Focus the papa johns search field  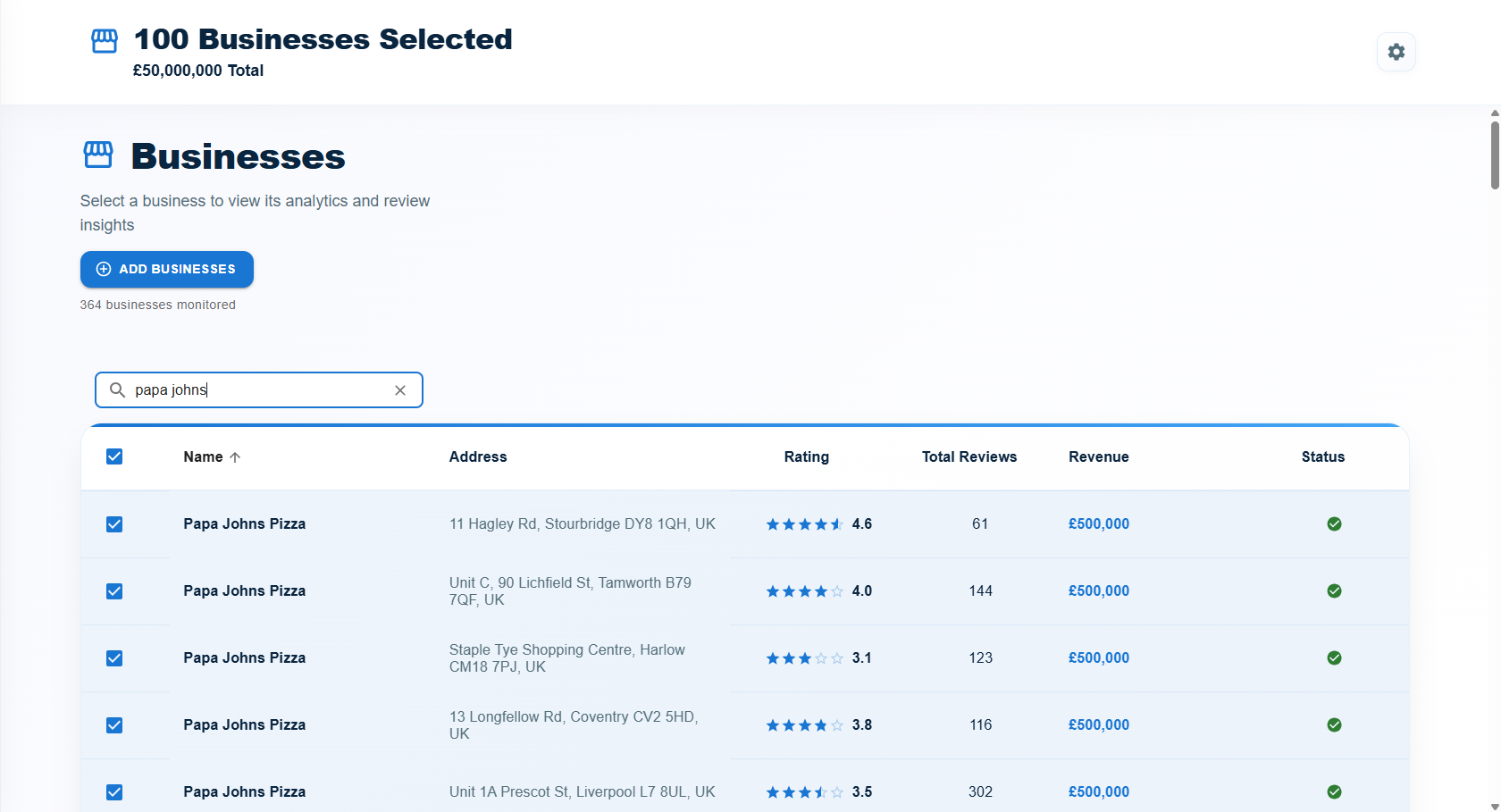click(x=259, y=390)
